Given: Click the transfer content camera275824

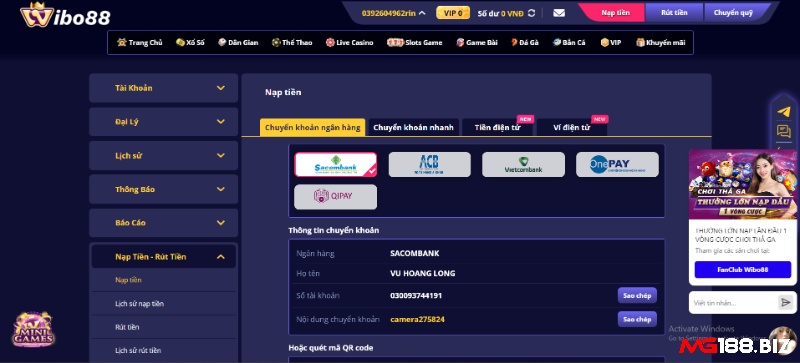Looking at the screenshot, I should (417, 320).
